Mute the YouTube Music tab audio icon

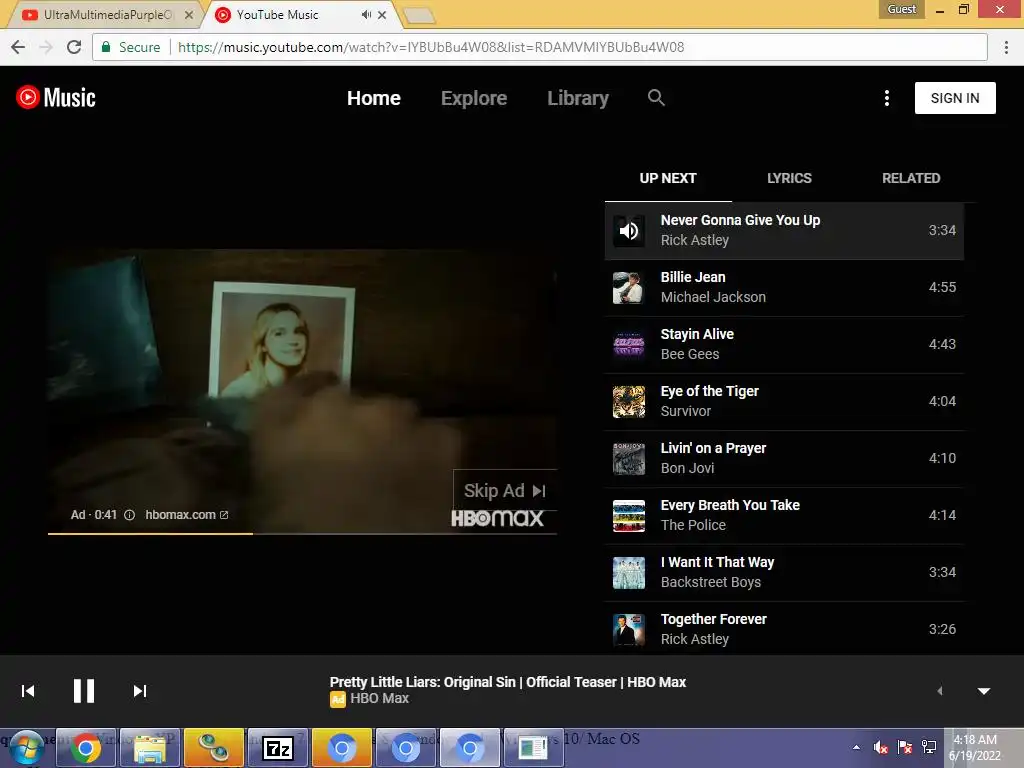coord(366,14)
